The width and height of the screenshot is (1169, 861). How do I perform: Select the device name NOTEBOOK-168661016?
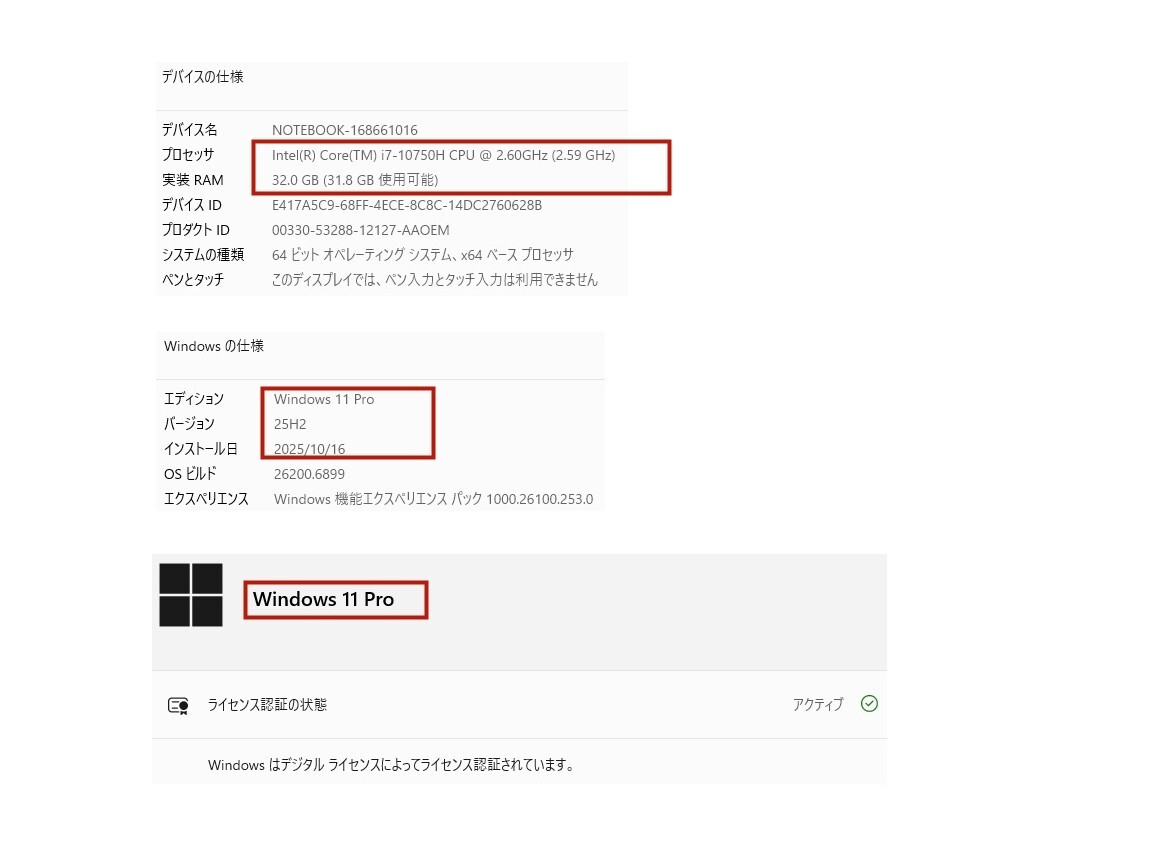344,130
